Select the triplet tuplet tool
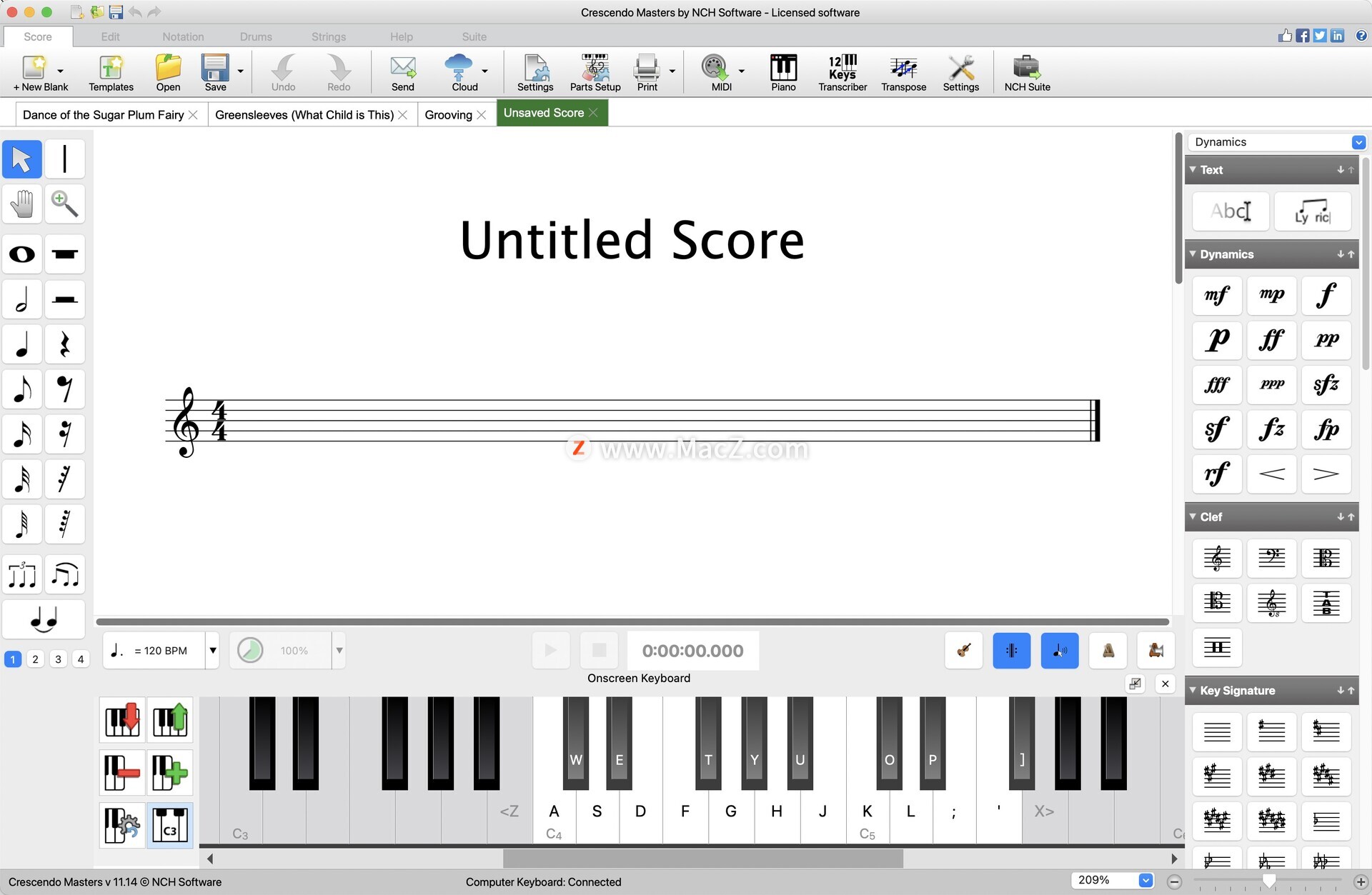1372x895 pixels. (22, 574)
